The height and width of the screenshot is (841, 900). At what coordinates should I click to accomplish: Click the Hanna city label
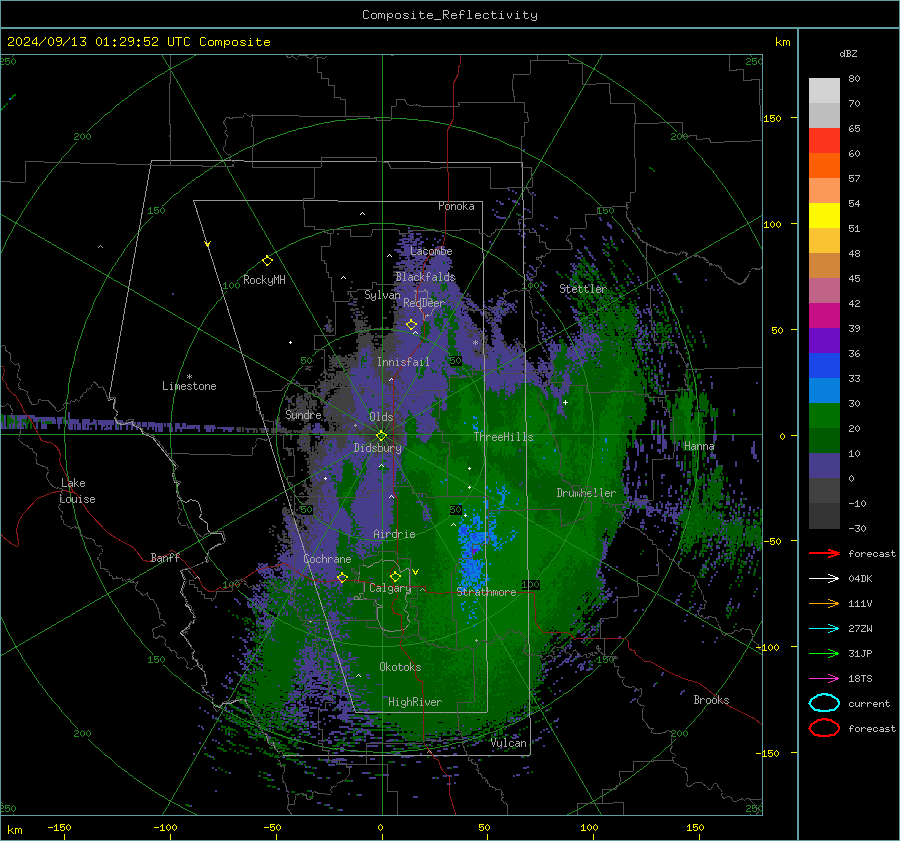coord(699,446)
